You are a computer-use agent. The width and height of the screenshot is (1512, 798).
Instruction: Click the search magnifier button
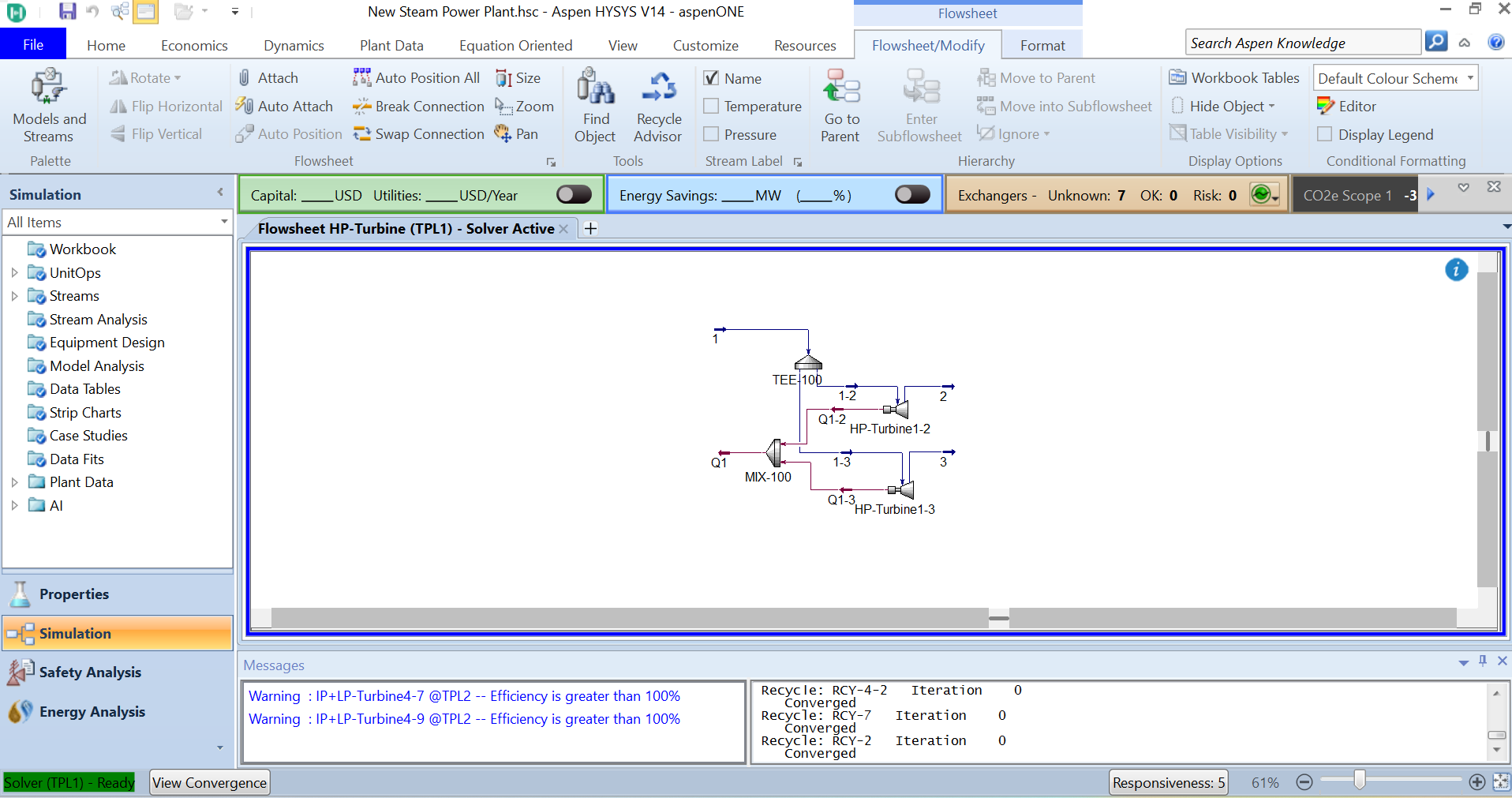click(1436, 42)
